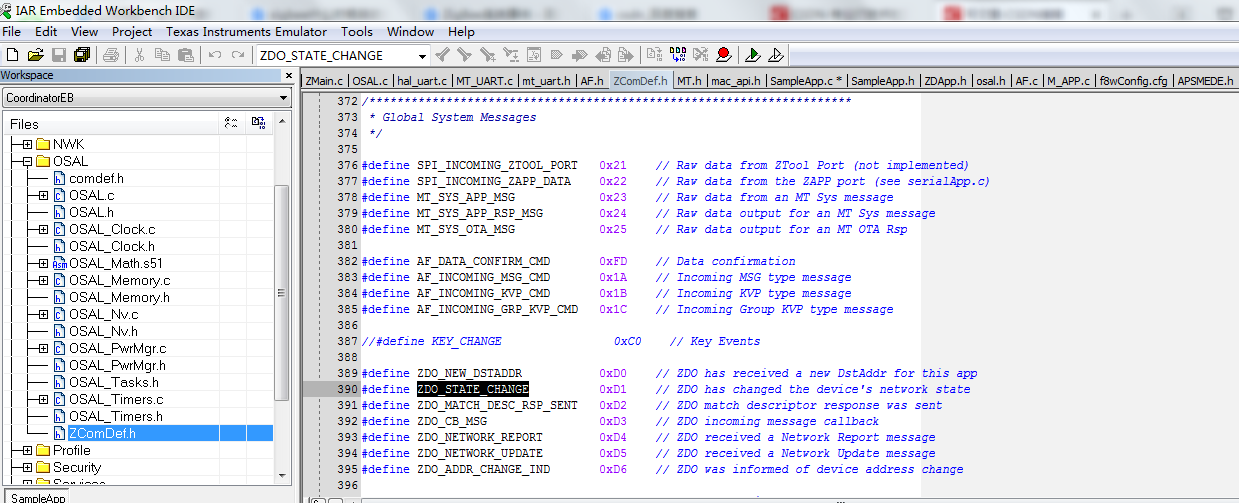Open the CoordinatorEB configuration dropdown
This screenshot has width=1239, height=503.
tap(284, 98)
